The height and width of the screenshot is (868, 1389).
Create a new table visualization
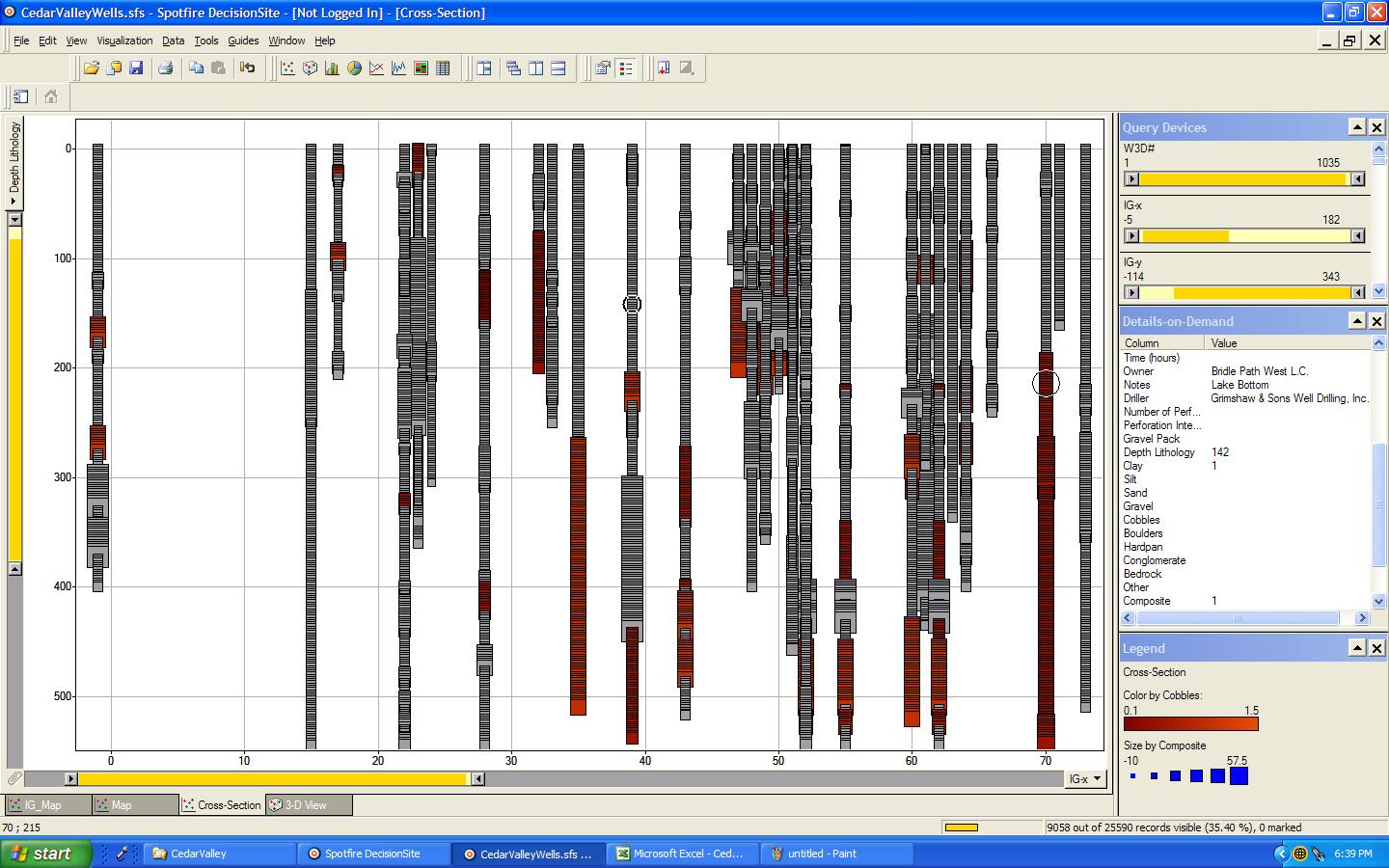pyautogui.click(x=443, y=68)
